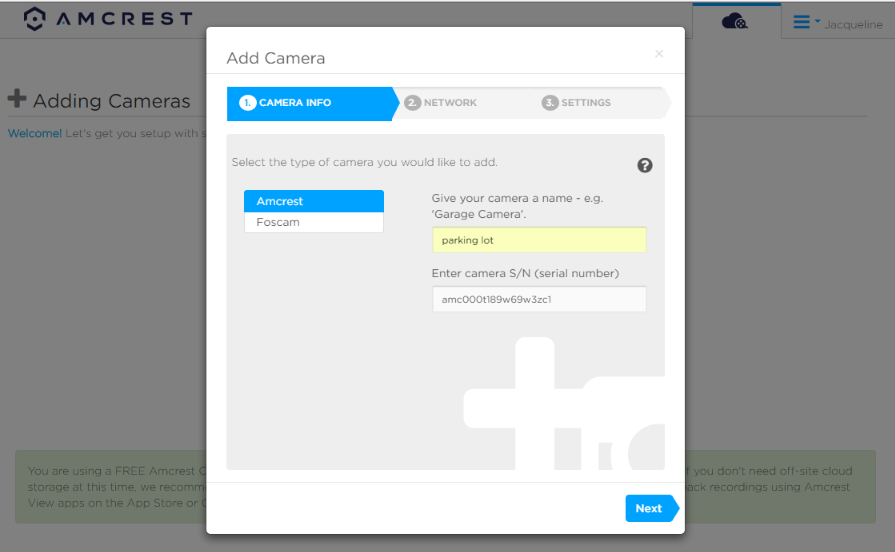Open the cloud camera icon tab
Screen dimensions: 895x552
(735, 22)
